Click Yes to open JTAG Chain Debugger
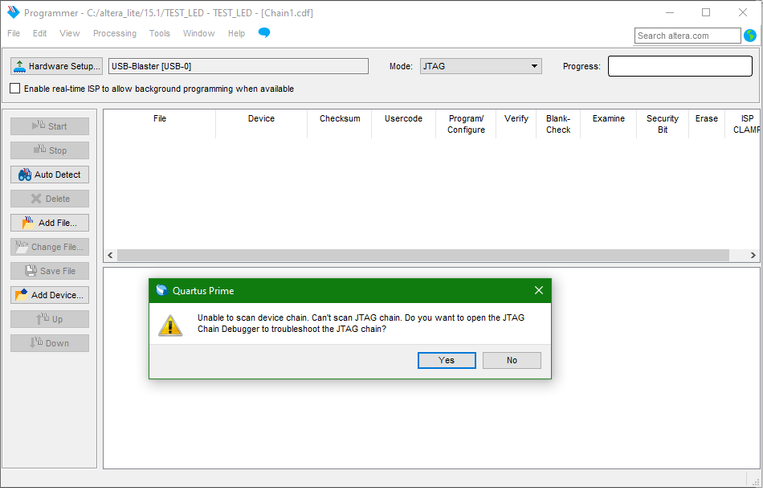 coord(446,360)
